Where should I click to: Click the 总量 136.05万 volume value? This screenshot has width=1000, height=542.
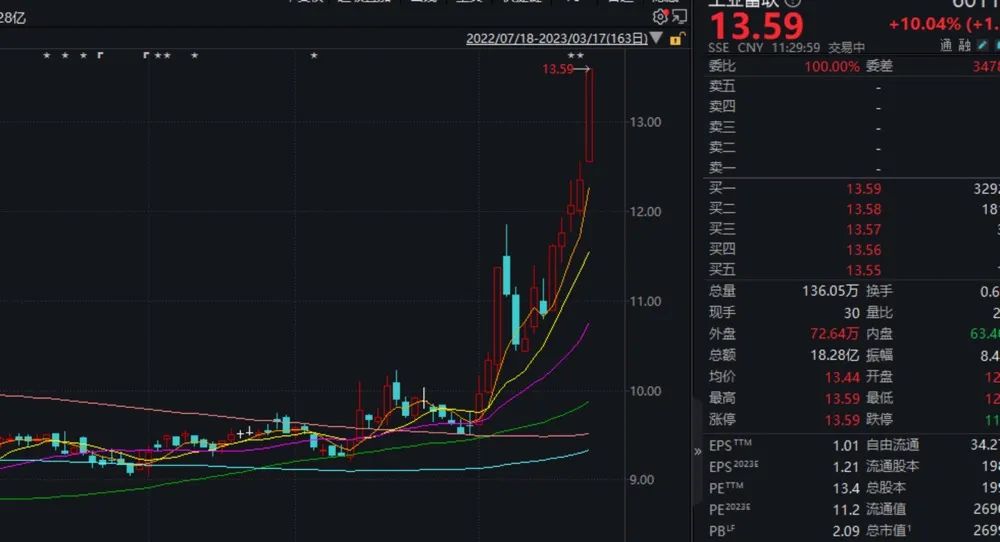coord(830,291)
